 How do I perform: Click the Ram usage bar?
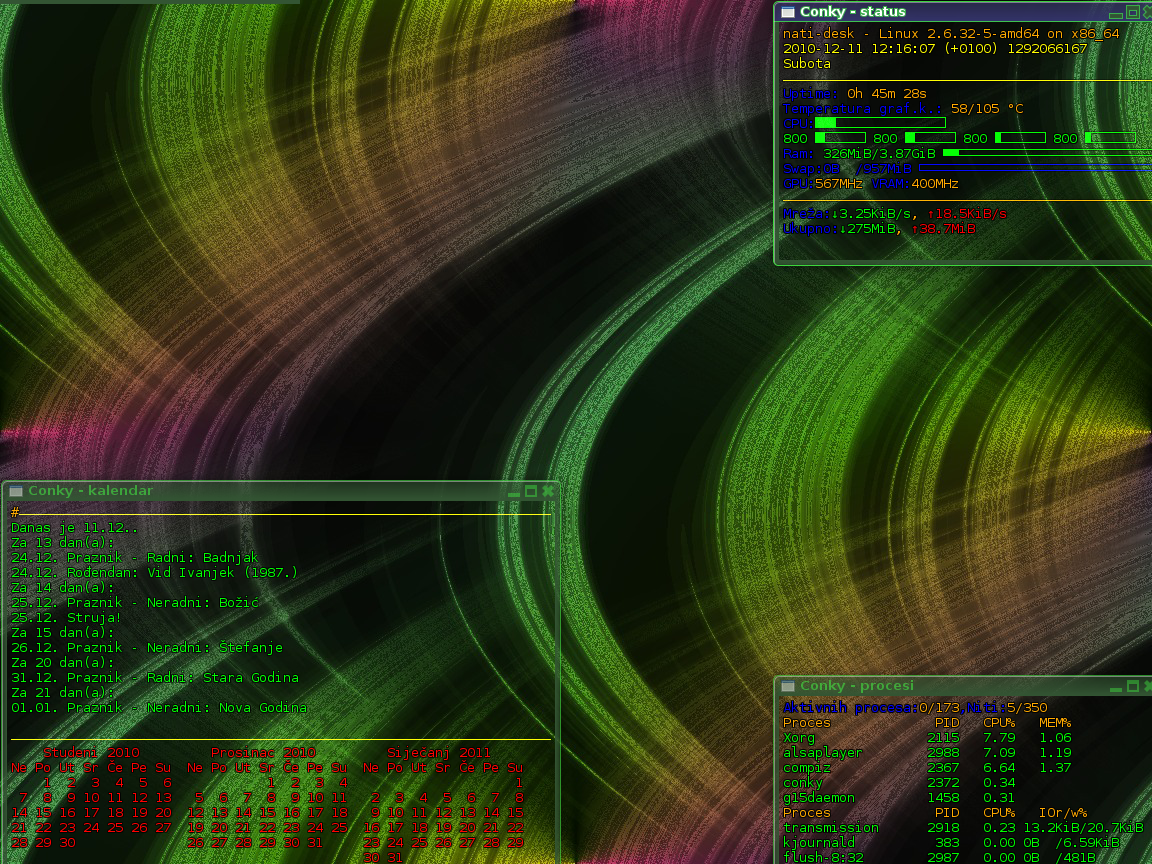pyautogui.click(x=1046, y=153)
